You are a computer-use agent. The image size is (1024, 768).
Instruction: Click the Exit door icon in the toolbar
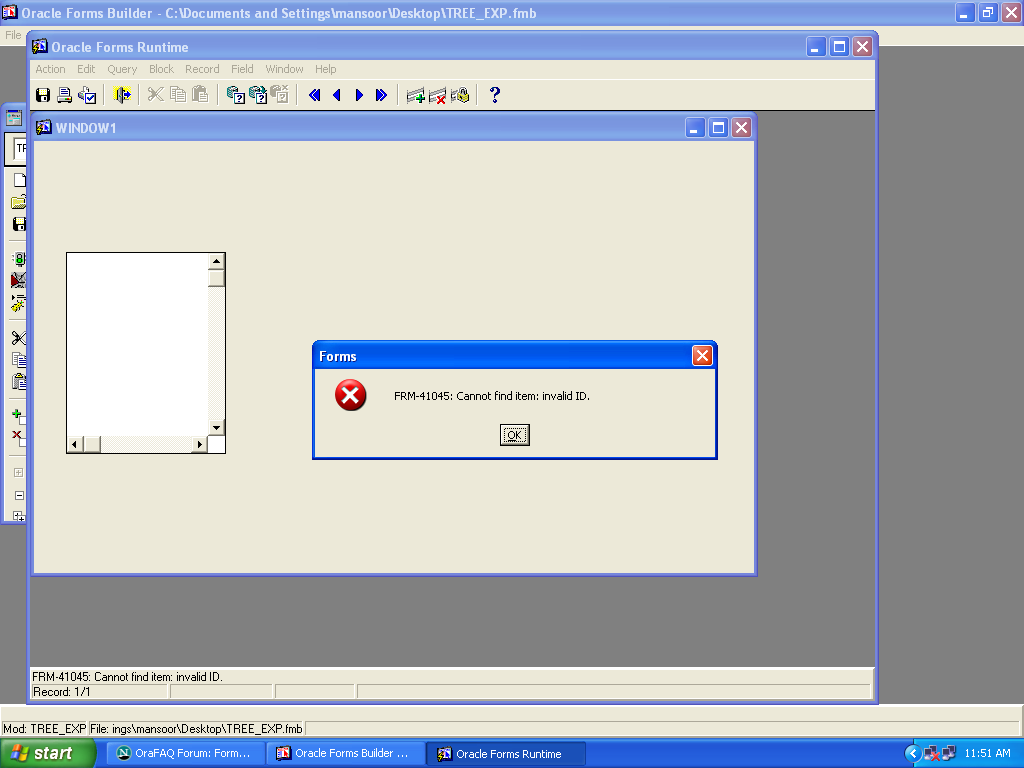coord(121,95)
